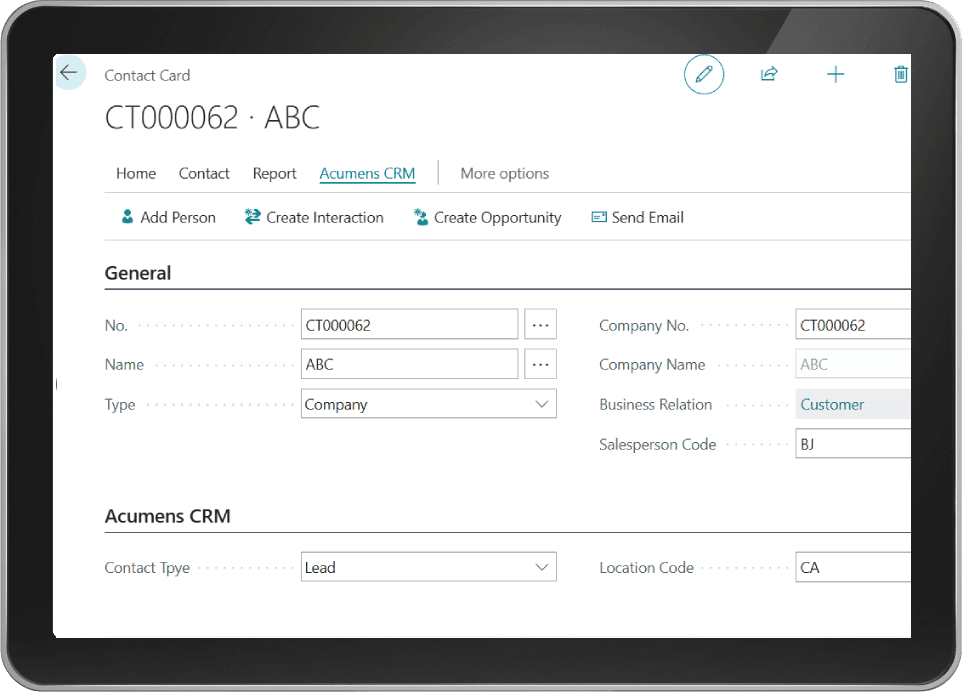Click Create Opportunity label
Image resolution: width=963 pixels, height=692 pixels.
(497, 218)
